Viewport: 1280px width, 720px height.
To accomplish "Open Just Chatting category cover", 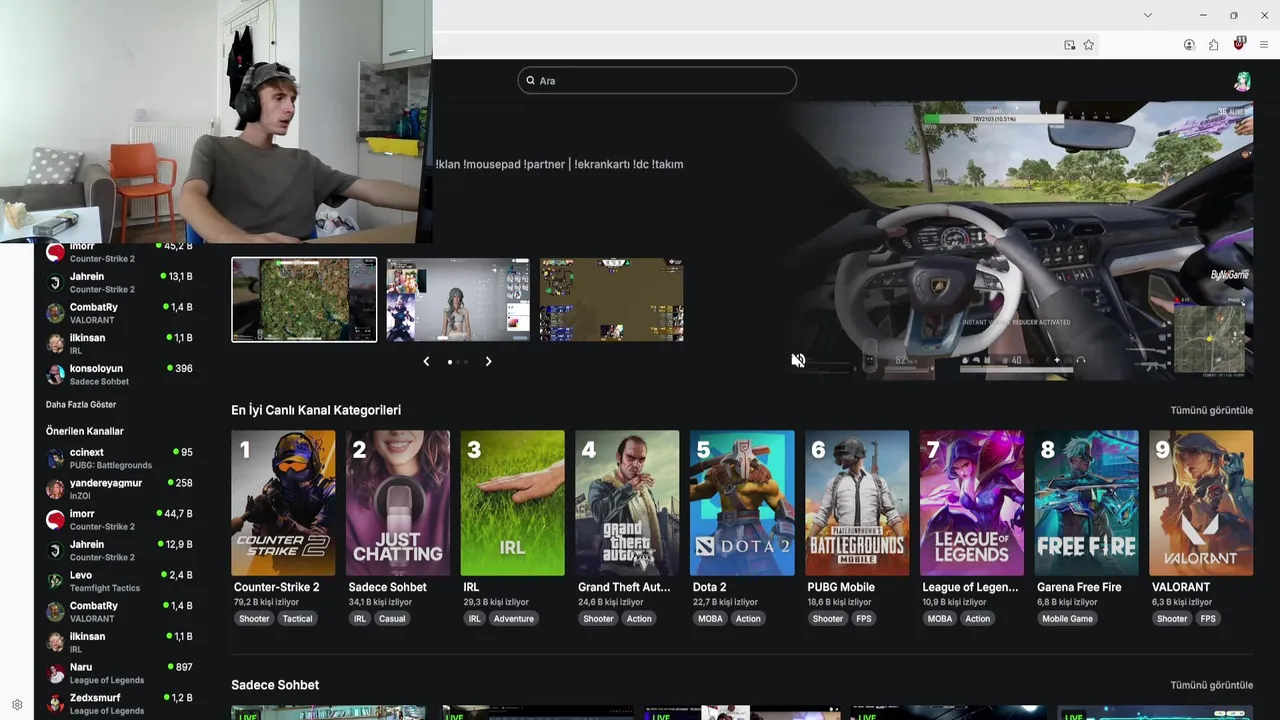I will [398, 503].
